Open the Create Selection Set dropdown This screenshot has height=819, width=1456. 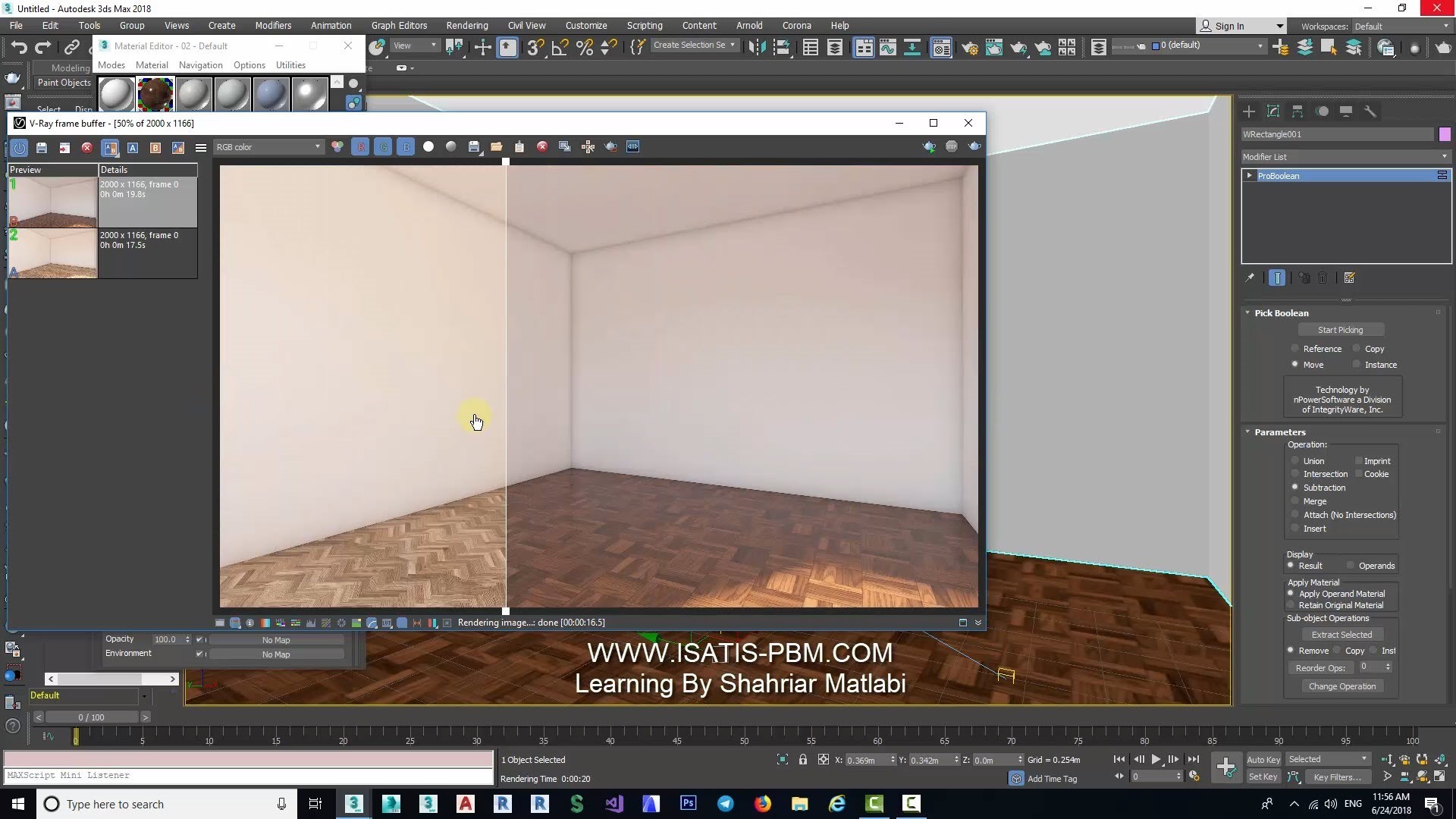click(694, 45)
